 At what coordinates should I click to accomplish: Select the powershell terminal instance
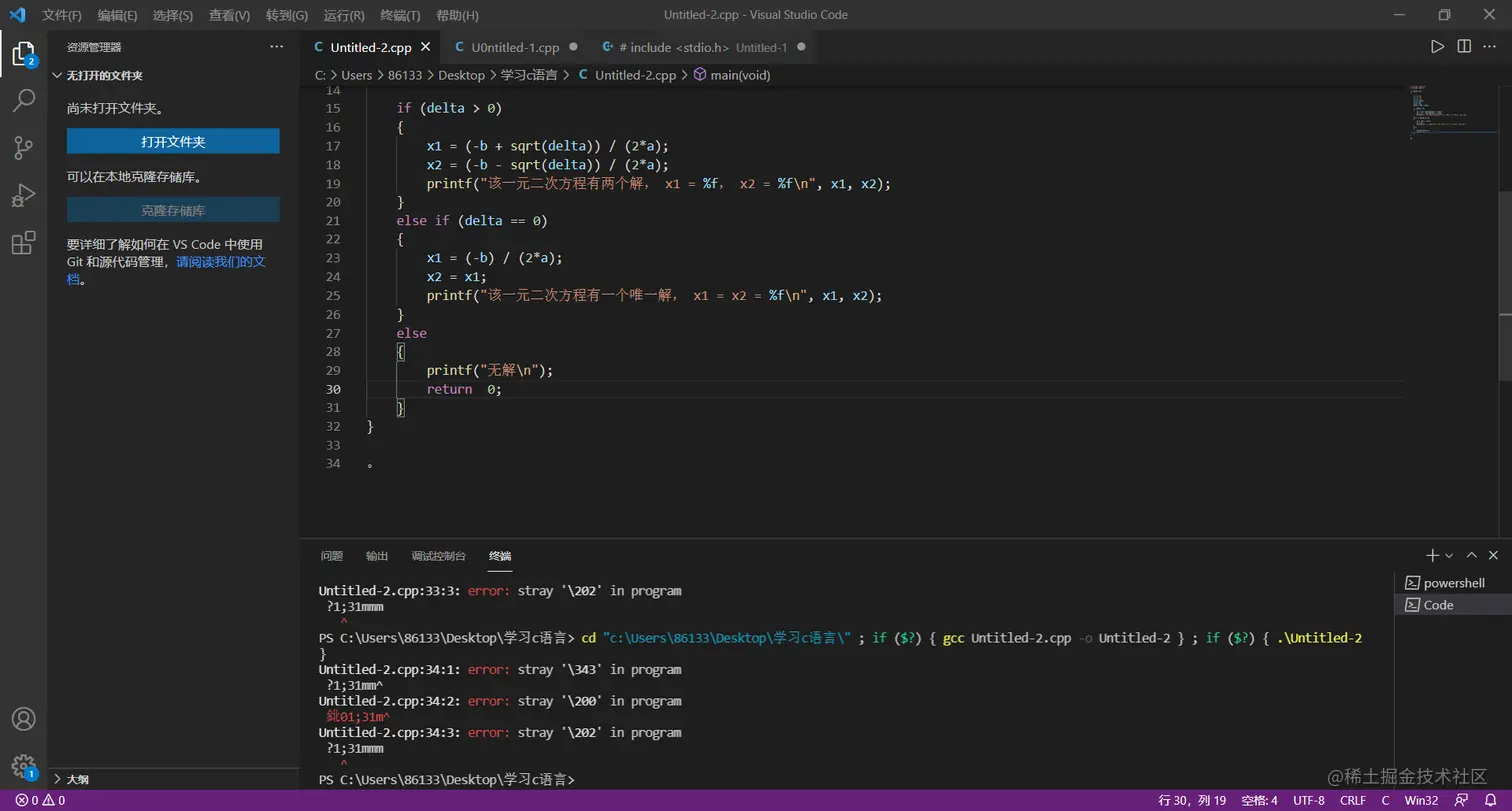point(1453,583)
